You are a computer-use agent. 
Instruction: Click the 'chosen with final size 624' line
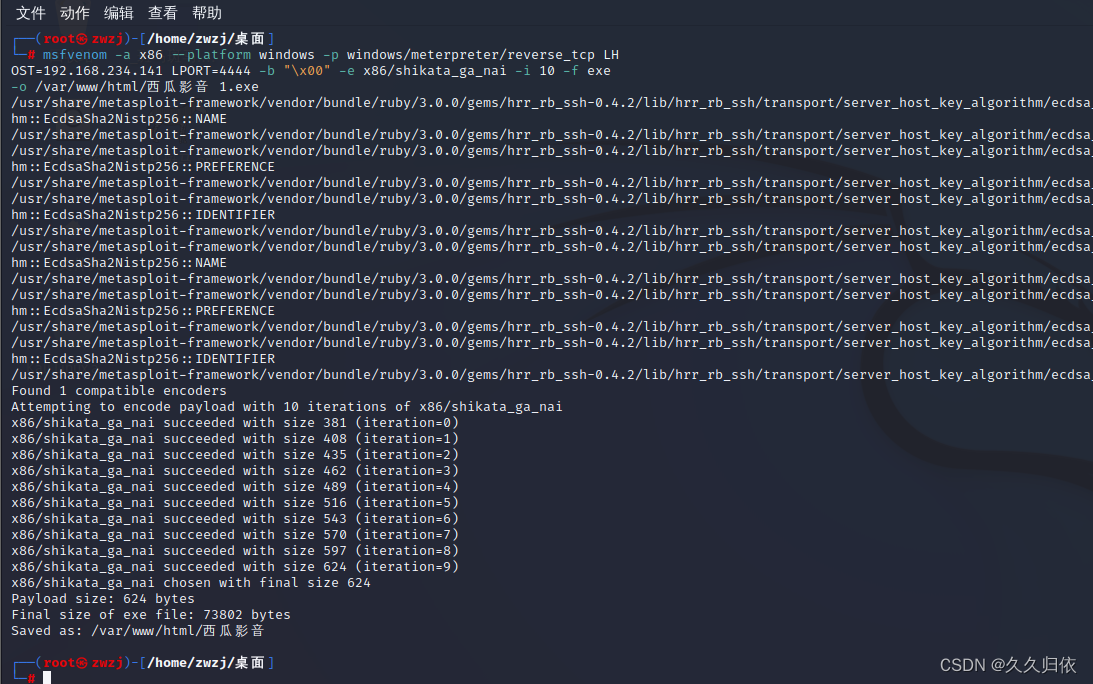click(x=191, y=583)
